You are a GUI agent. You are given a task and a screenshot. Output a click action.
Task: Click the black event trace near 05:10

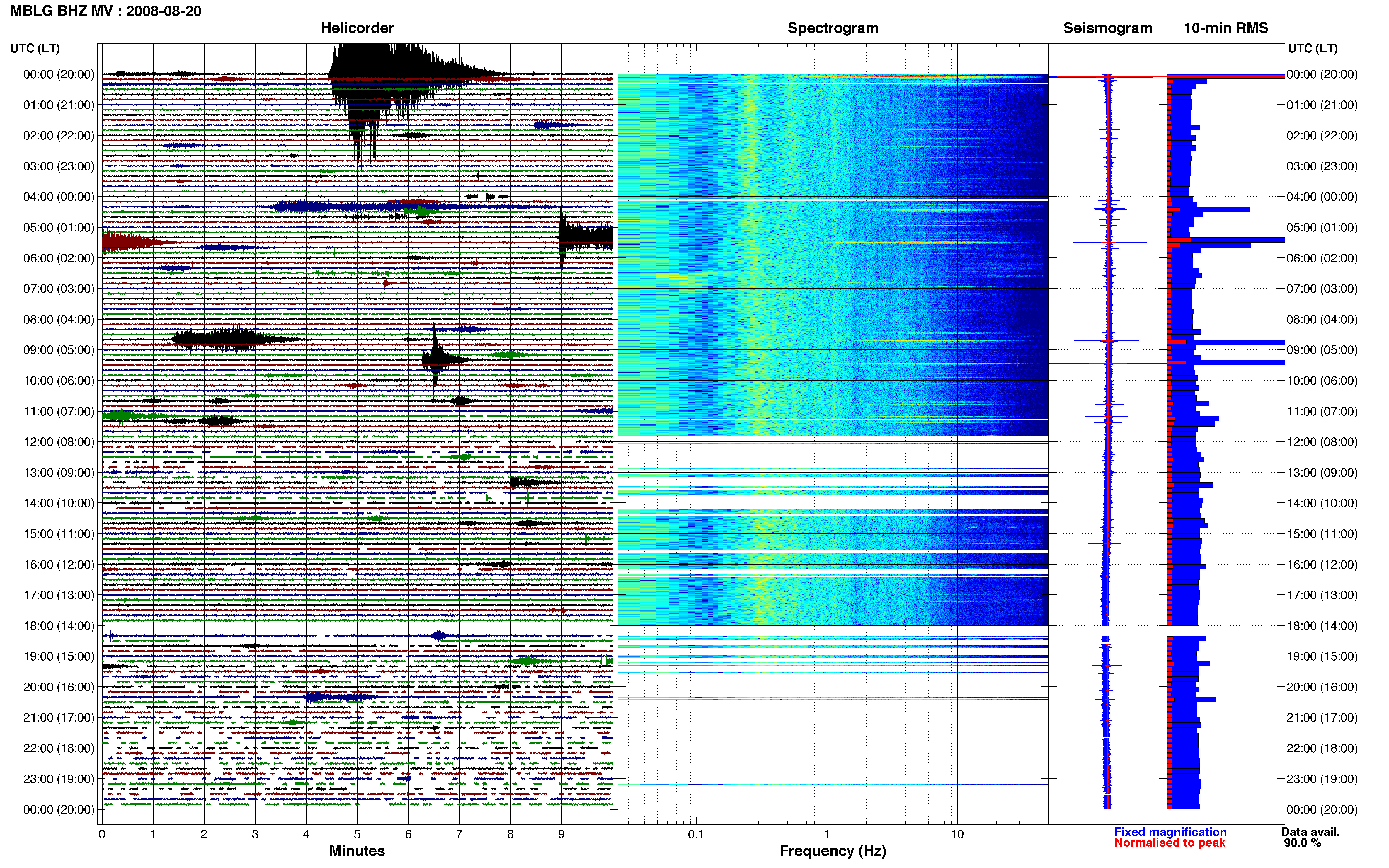[586, 236]
